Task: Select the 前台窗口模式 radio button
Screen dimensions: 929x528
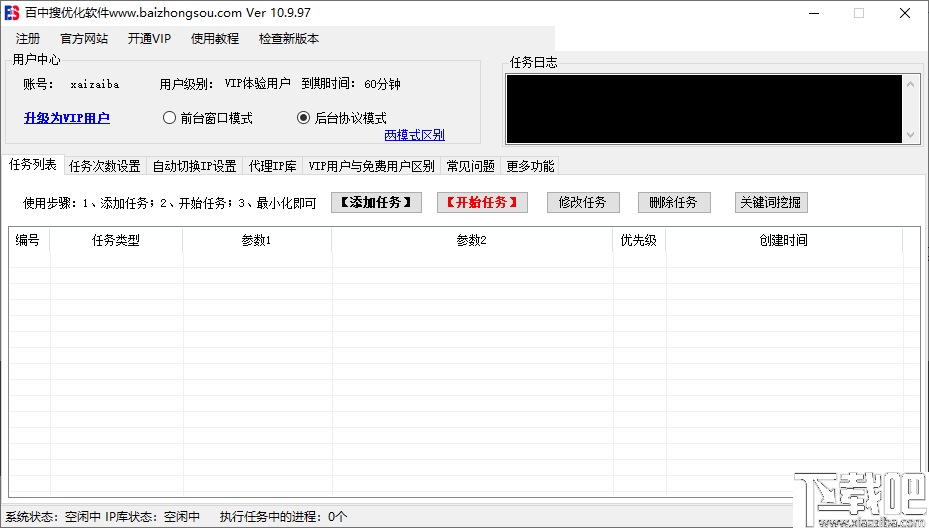Action: point(207,118)
